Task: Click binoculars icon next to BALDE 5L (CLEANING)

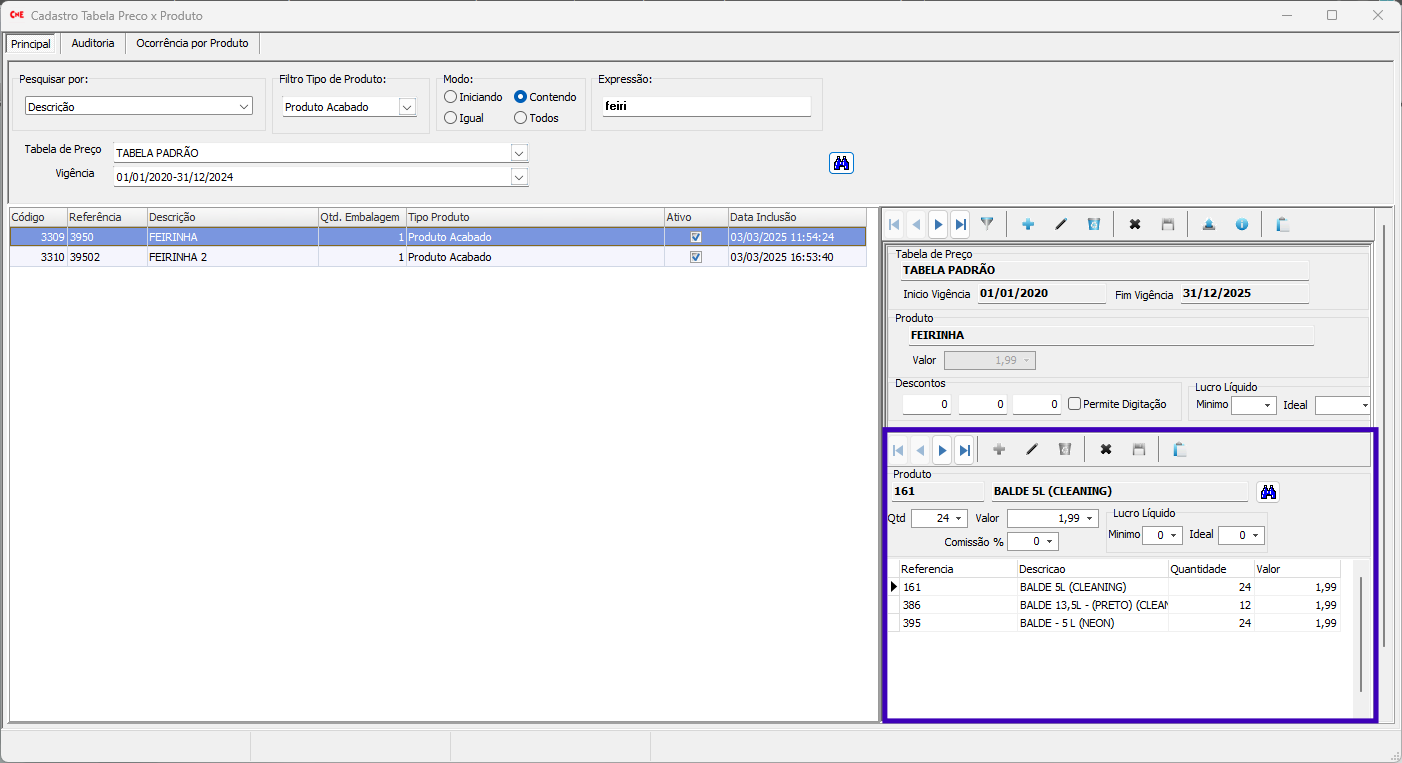Action: pos(1269,492)
